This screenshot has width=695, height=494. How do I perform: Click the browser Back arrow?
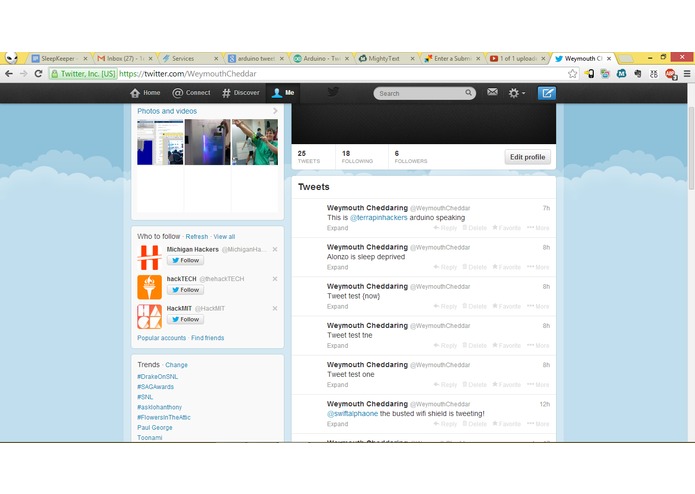9,74
